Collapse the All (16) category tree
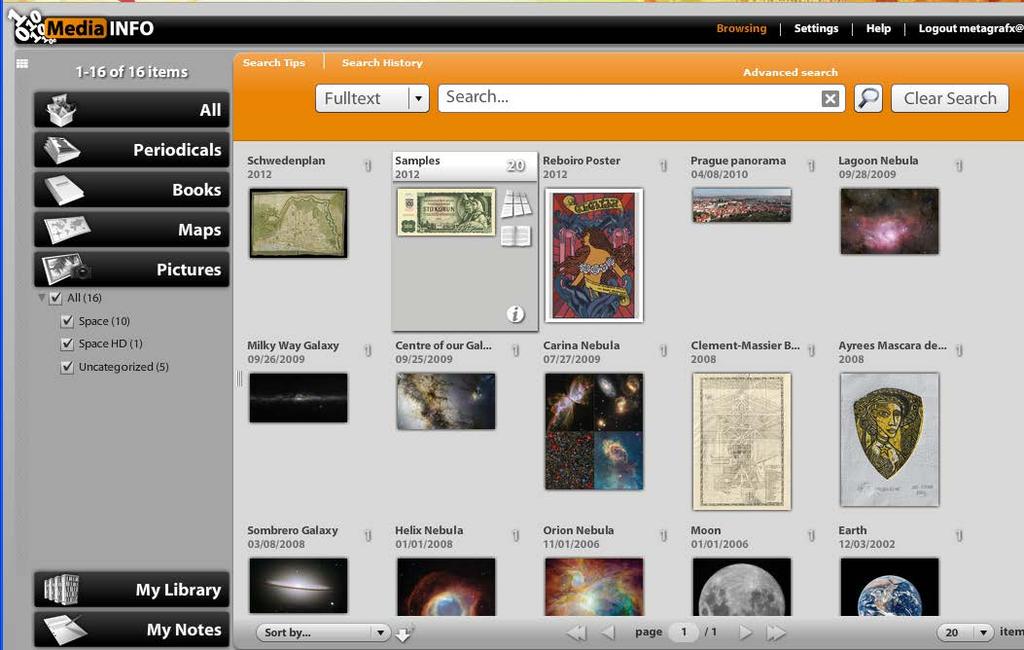1024x650 pixels. tap(42, 298)
